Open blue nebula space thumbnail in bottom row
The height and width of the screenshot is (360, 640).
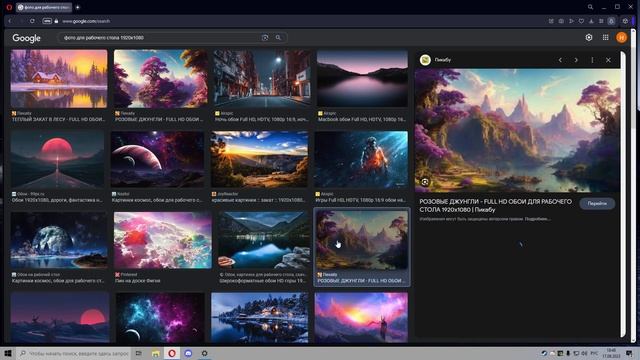click(160, 318)
